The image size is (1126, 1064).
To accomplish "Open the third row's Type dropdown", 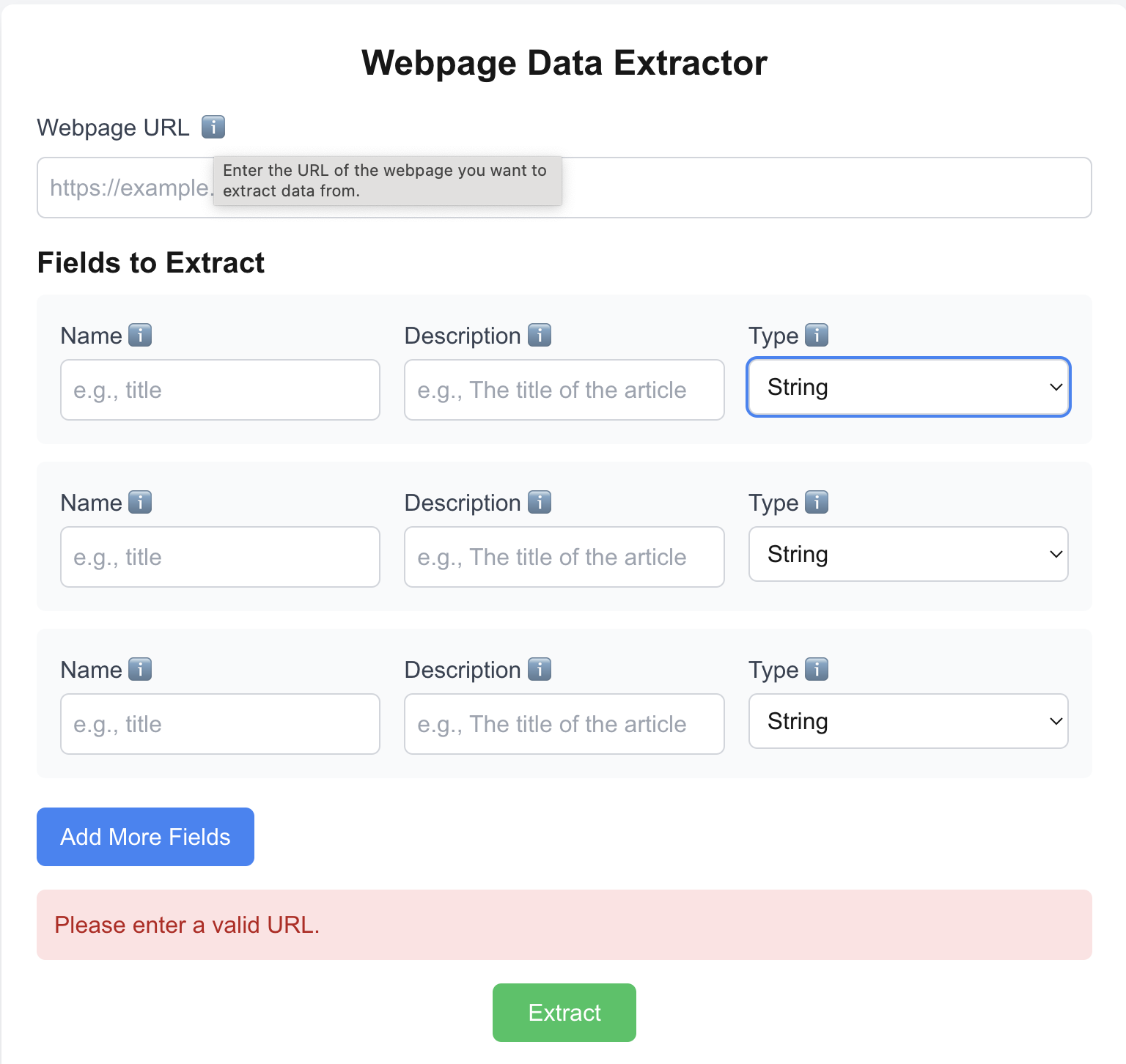I will (x=908, y=721).
